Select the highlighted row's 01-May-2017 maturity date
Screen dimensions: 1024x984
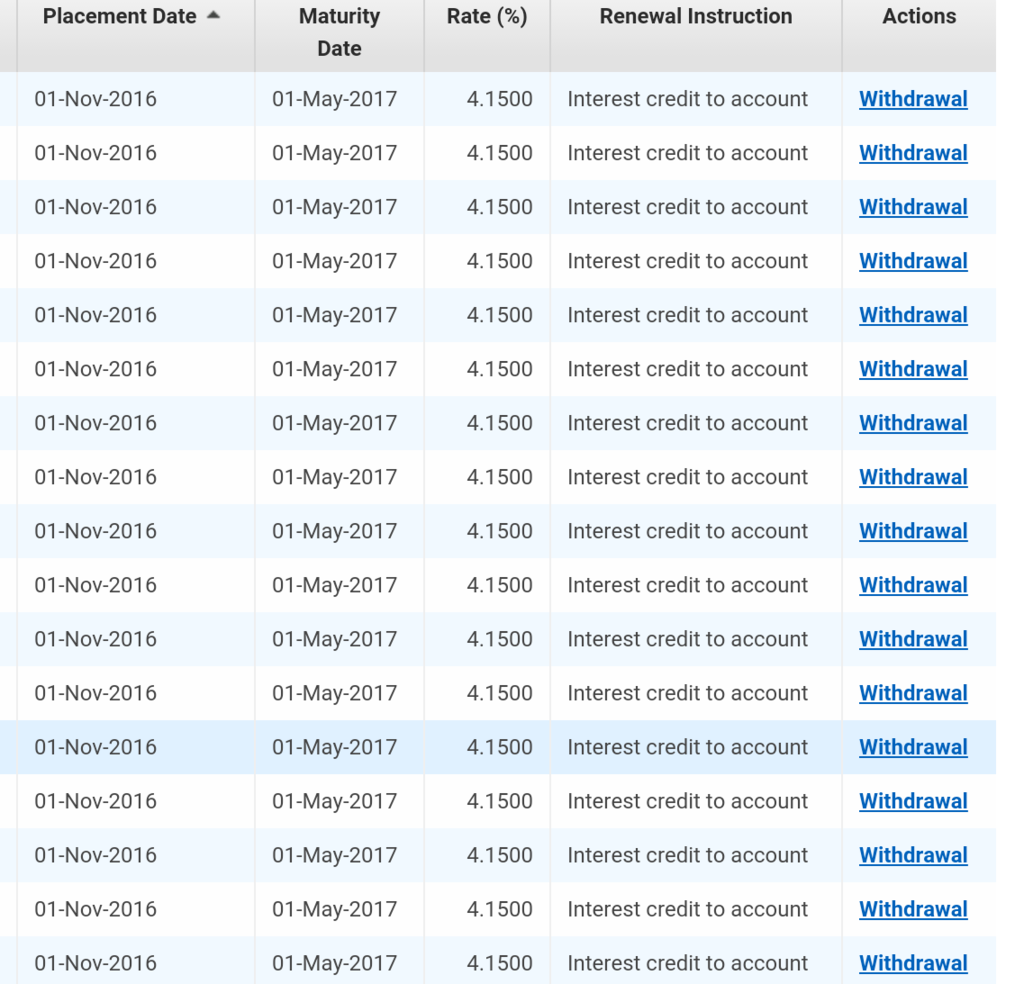tap(334, 747)
